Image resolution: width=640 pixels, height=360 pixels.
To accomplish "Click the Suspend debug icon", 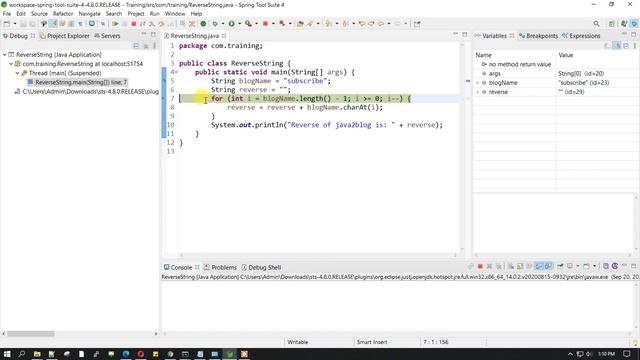I will click(x=124, y=24).
